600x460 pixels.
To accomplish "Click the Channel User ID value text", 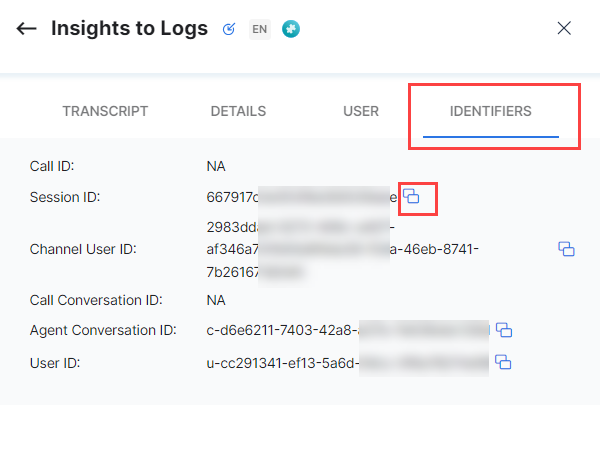I will click(340, 249).
